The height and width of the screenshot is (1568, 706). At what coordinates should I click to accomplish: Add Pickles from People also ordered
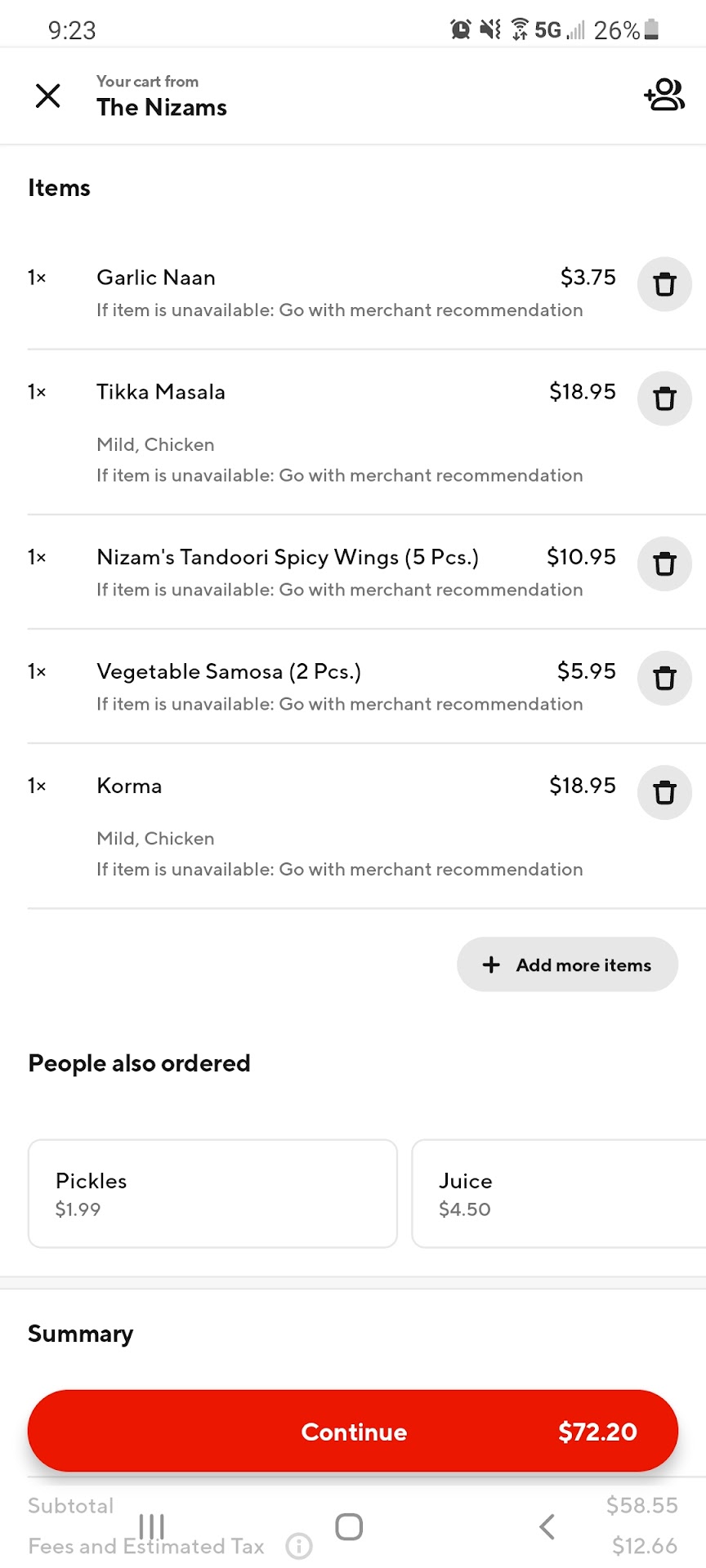[212, 1193]
